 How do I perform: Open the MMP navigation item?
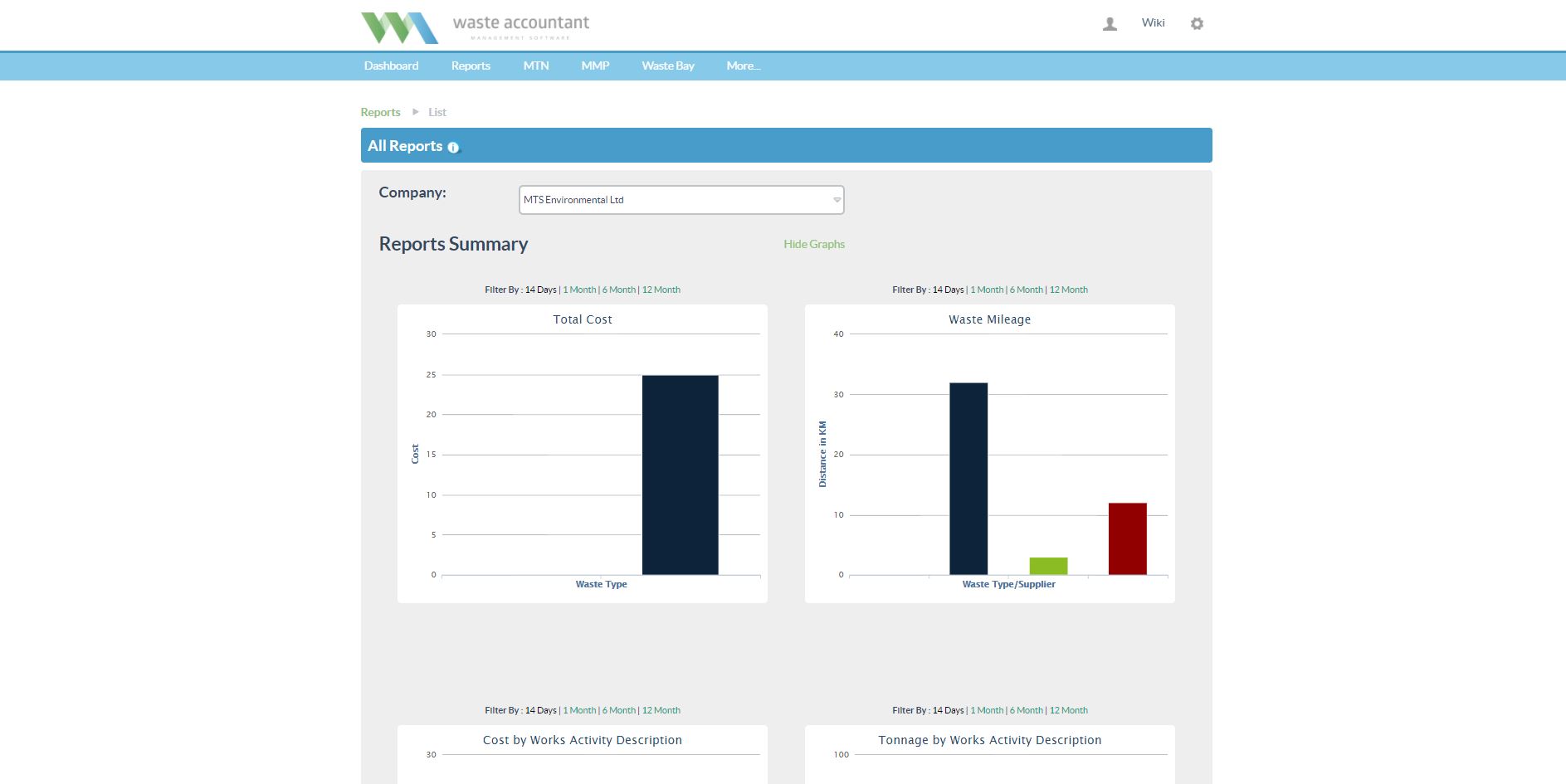tap(595, 66)
